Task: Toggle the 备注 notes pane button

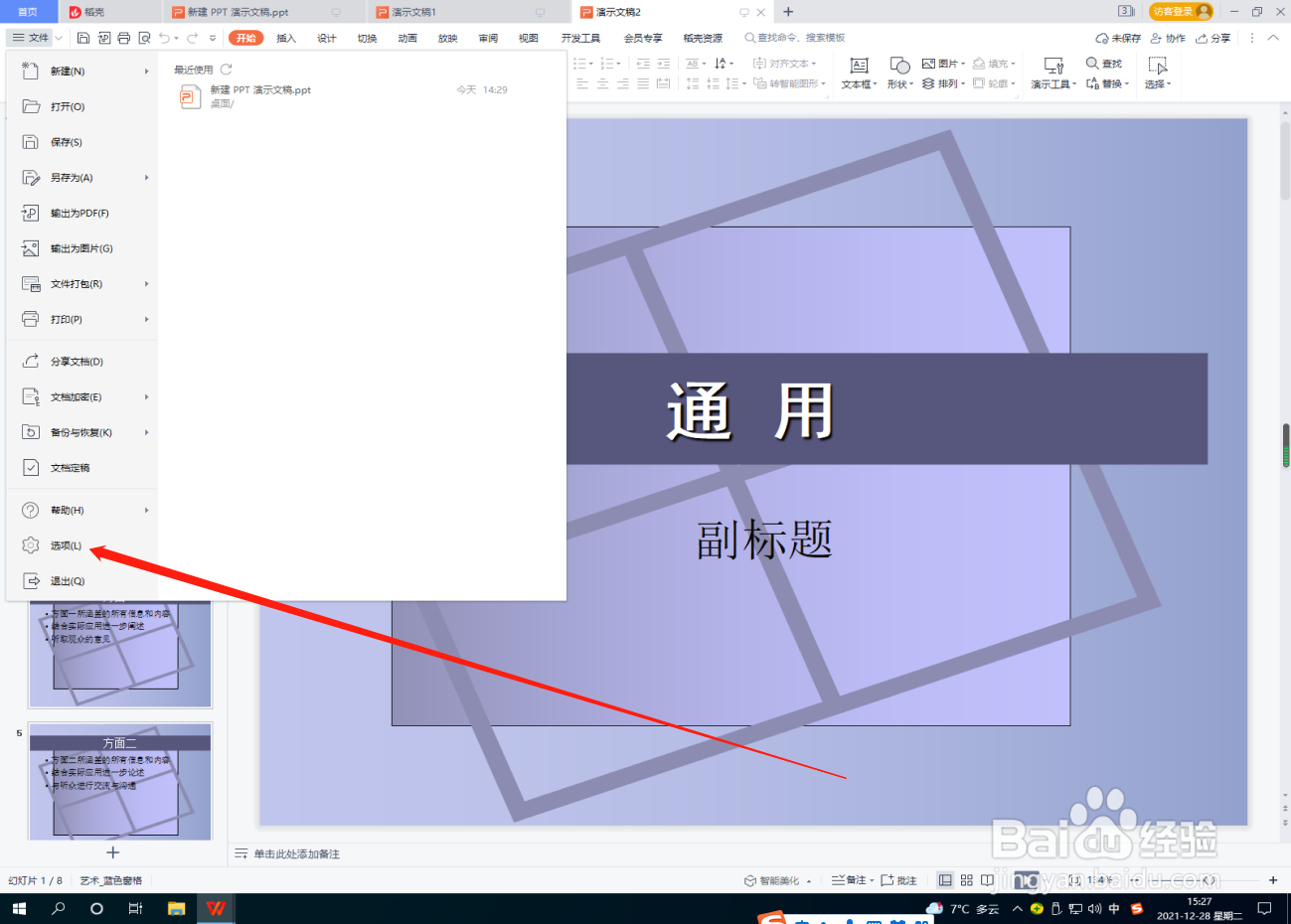Action: coord(852,880)
